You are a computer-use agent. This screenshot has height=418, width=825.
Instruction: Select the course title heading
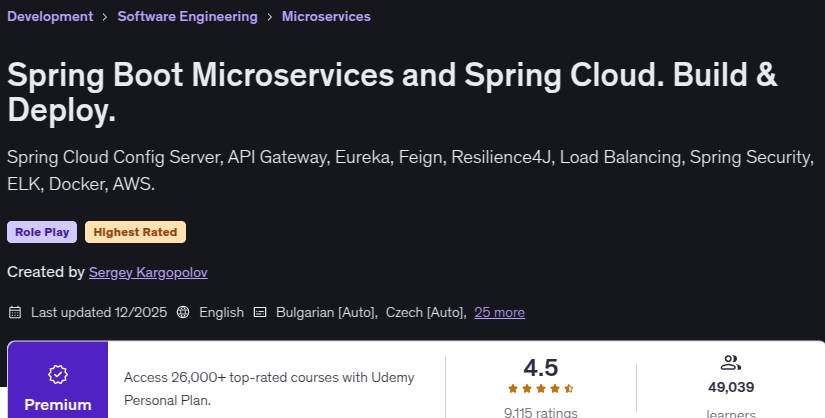click(392, 92)
